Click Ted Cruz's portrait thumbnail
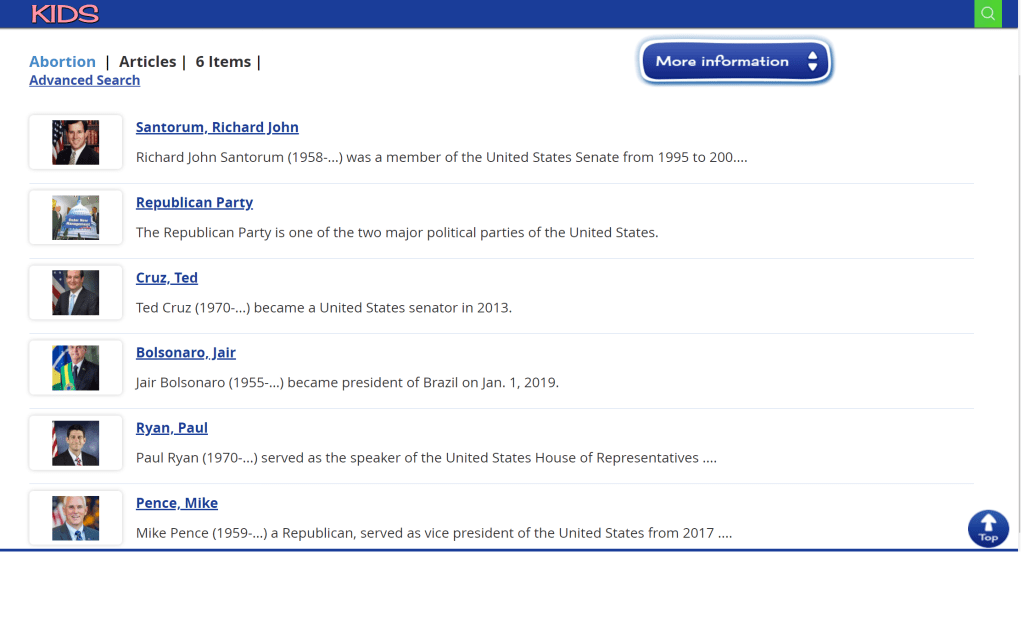Viewport: 1024px width, 635px height. coord(76,292)
